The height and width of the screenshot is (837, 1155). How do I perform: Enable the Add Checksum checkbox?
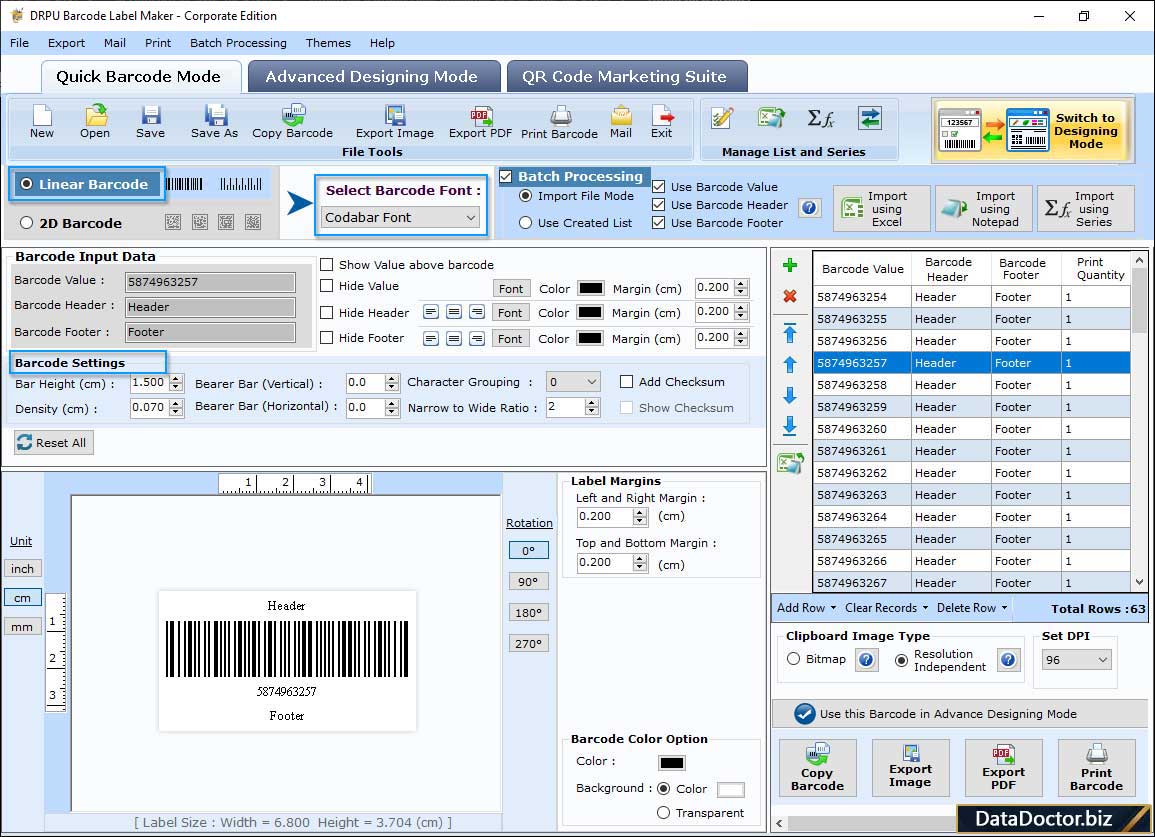coord(626,382)
